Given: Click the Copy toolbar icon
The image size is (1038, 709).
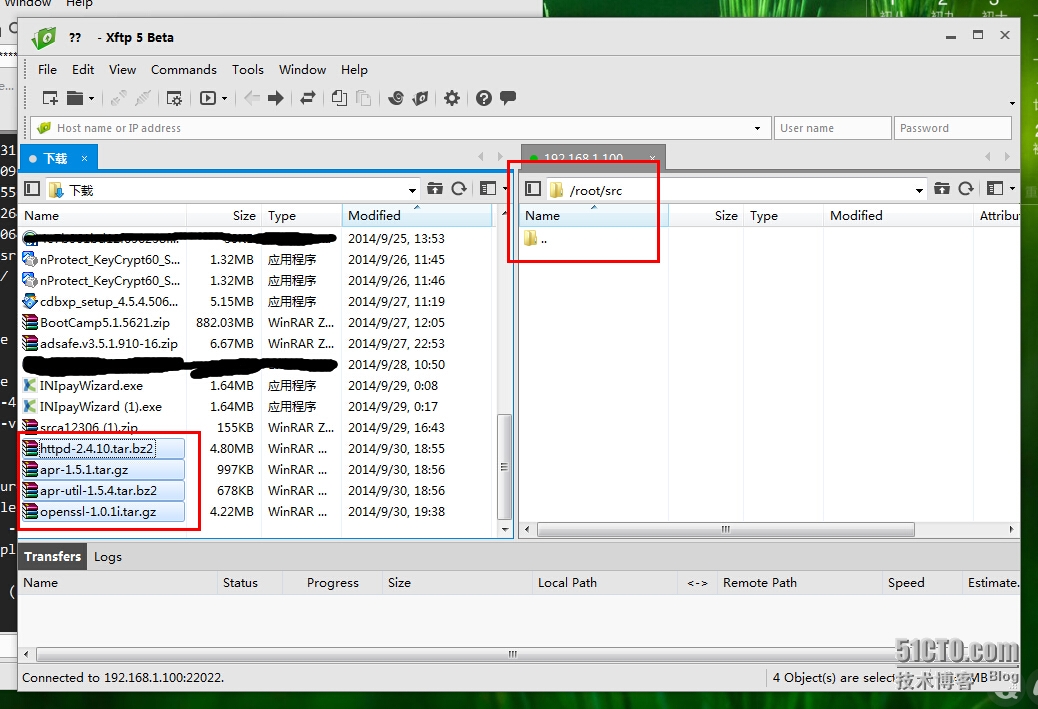Looking at the screenshot, I should pyautogui.click(x=339, y=98).
